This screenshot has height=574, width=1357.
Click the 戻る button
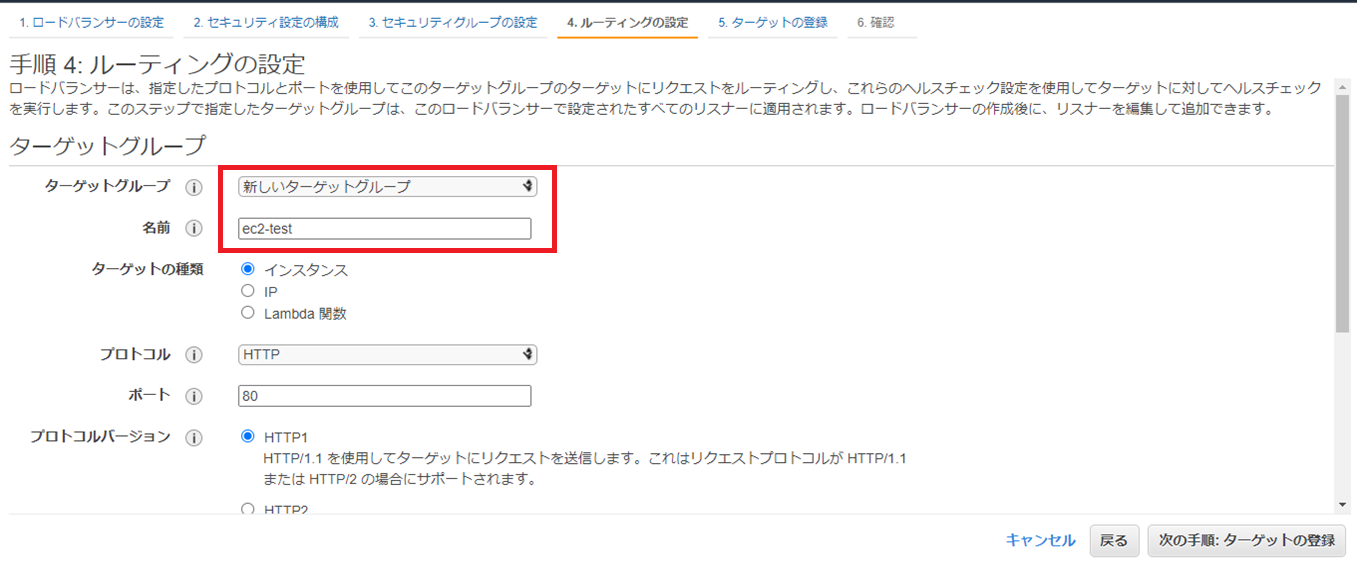point(1113,540)
